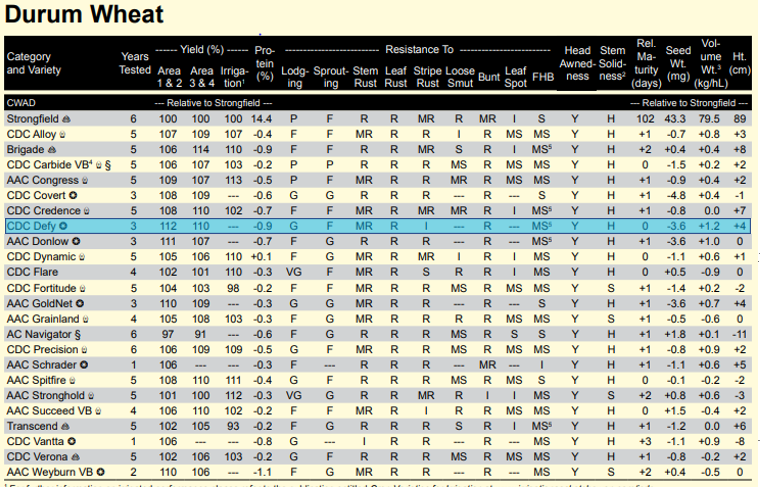
Task: Click the FHB column header
Action: tap(542, 77)
